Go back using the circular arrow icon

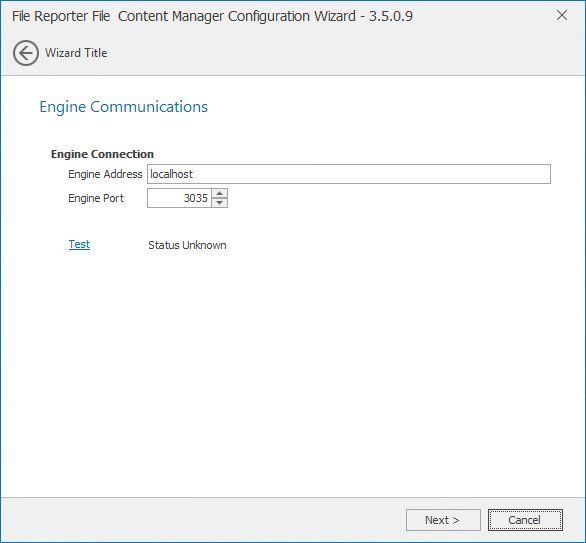(x=26, y=53)
